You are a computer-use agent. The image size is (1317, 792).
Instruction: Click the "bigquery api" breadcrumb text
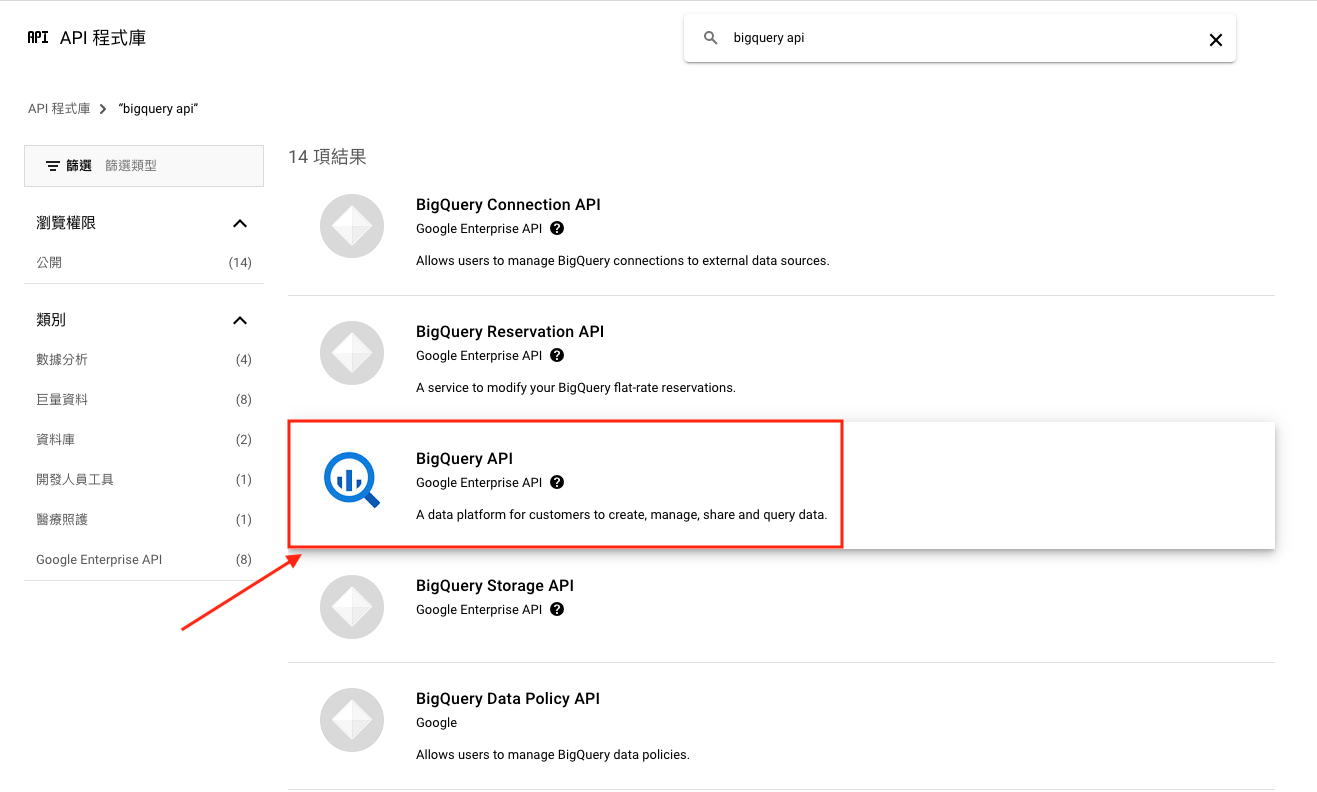[158, 109]
